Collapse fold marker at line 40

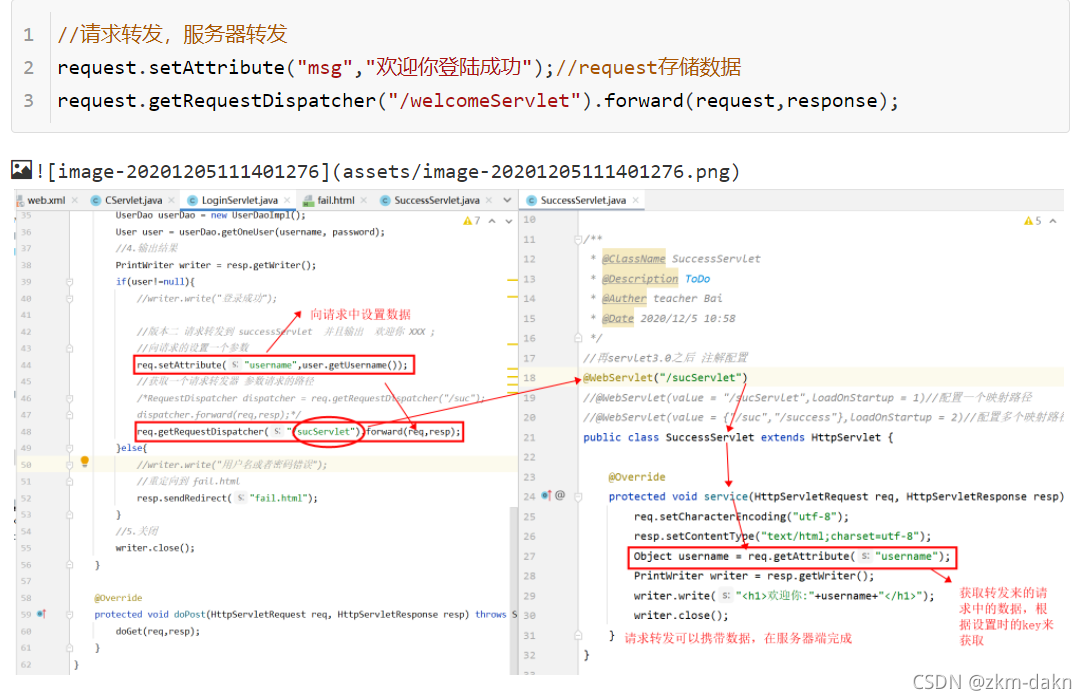tap(69, 298)
